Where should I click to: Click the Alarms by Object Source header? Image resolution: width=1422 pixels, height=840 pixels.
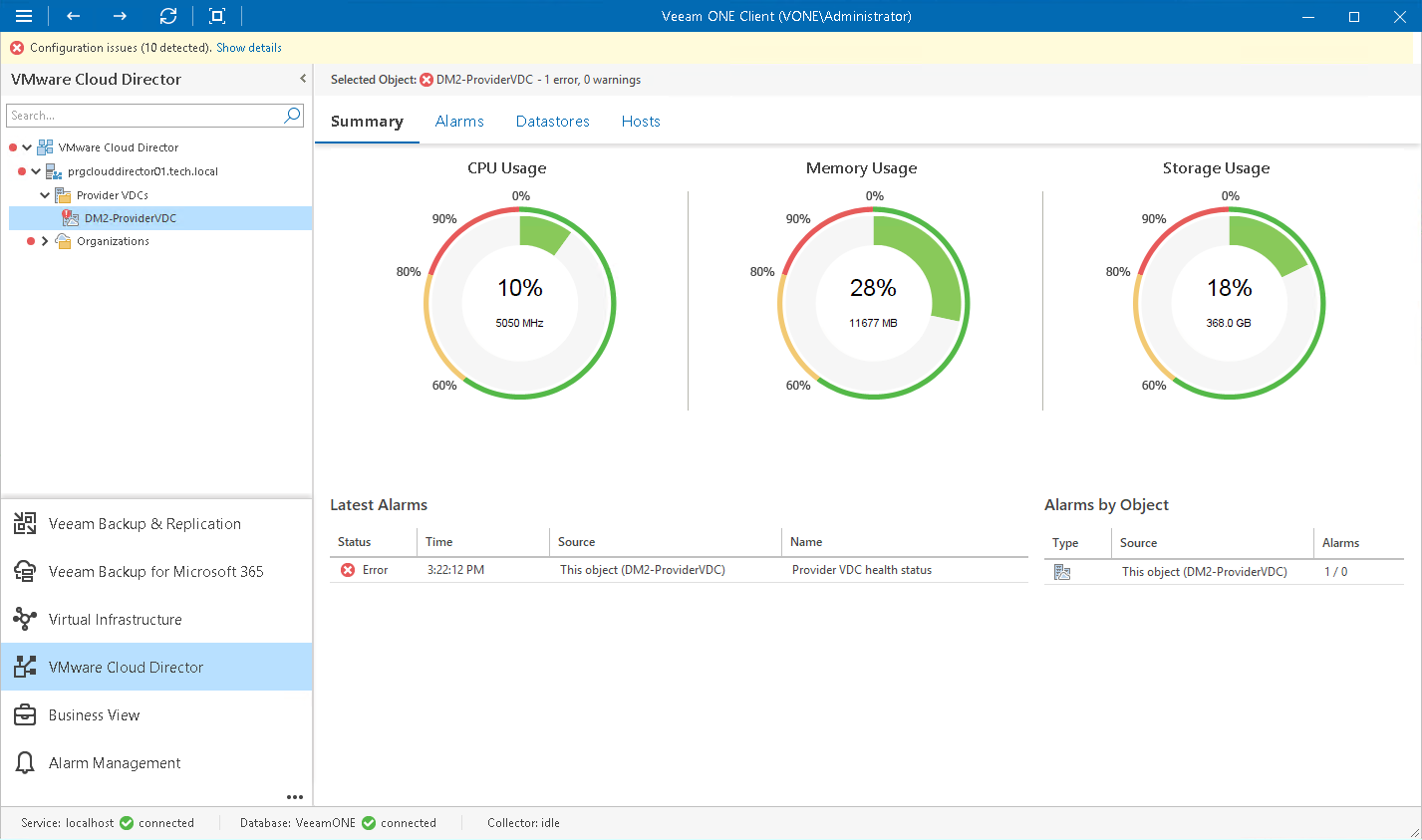(1212, 543)
